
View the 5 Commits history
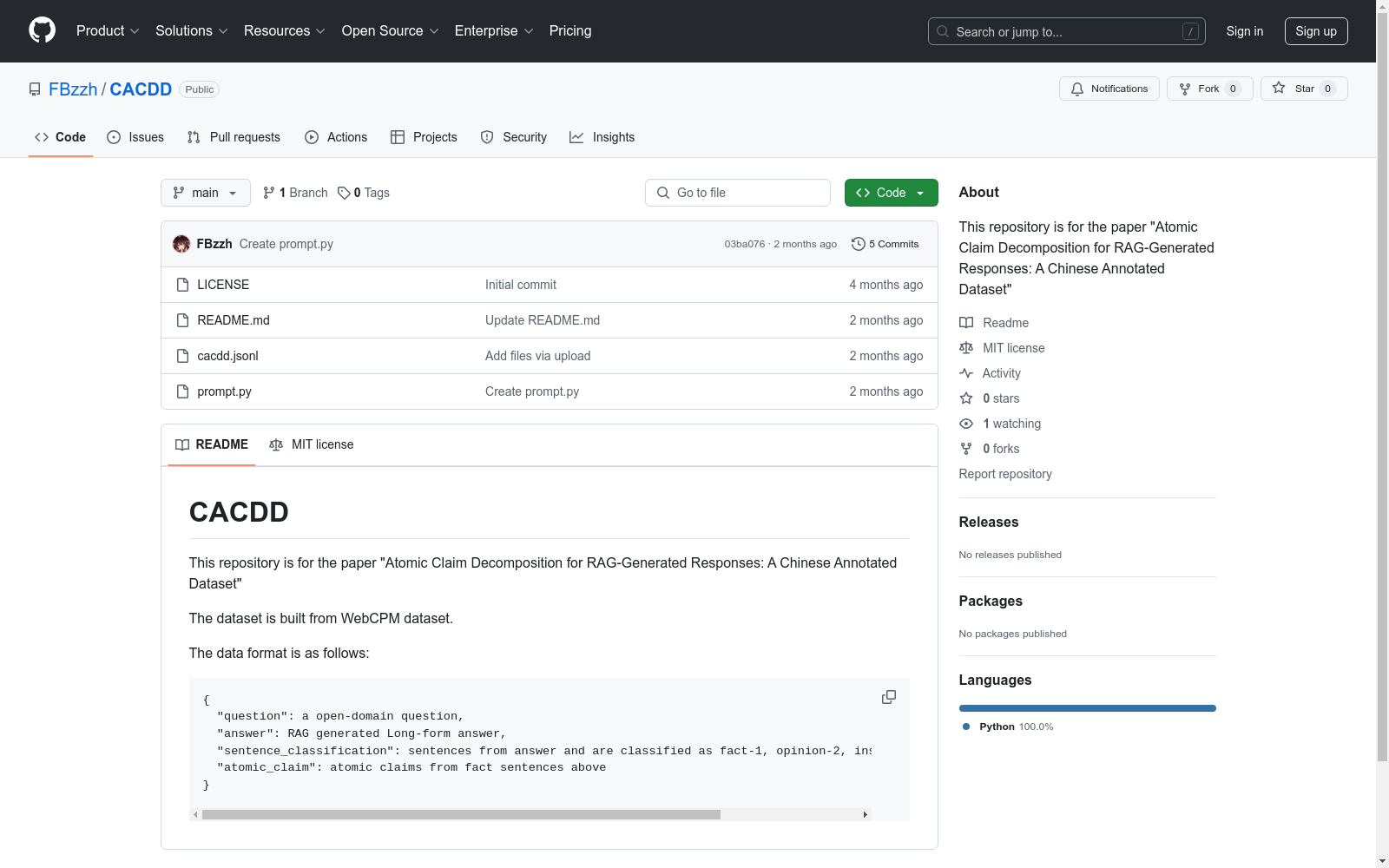885,244
